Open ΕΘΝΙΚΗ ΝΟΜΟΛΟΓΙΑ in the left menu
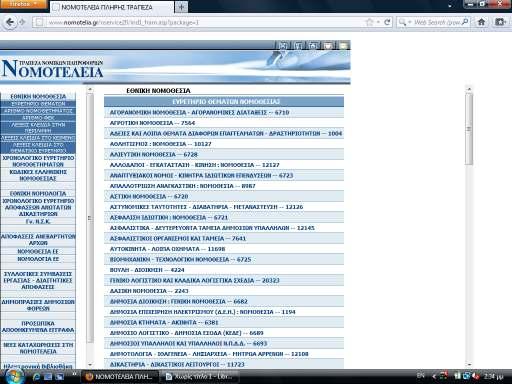This screenshot has height=384, width=512. (38, 193)
